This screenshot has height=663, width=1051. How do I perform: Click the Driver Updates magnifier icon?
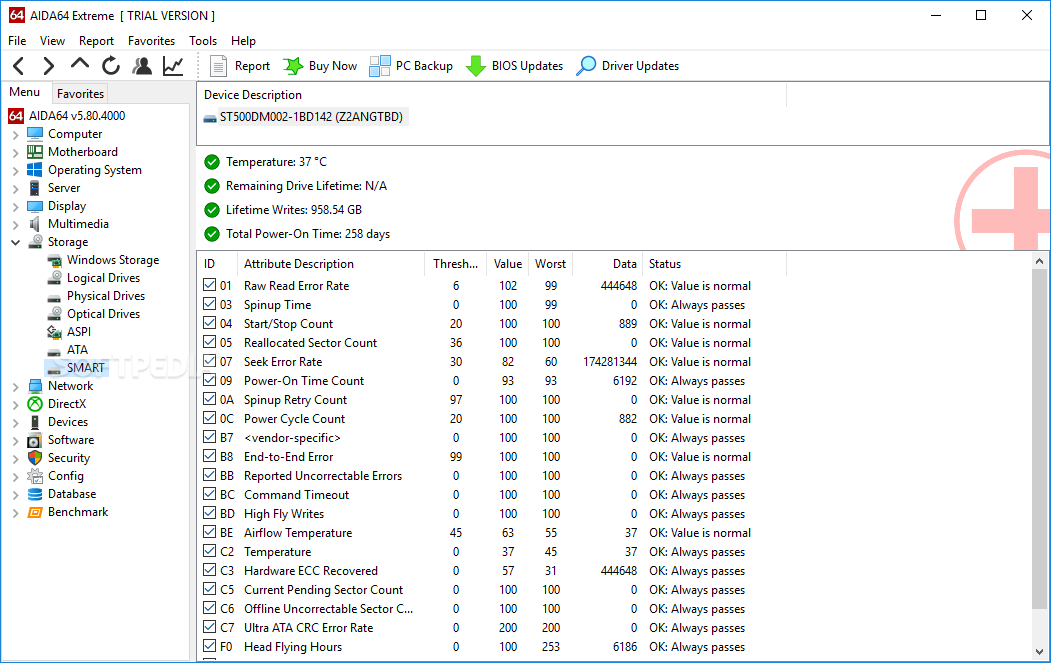point(586,66)
